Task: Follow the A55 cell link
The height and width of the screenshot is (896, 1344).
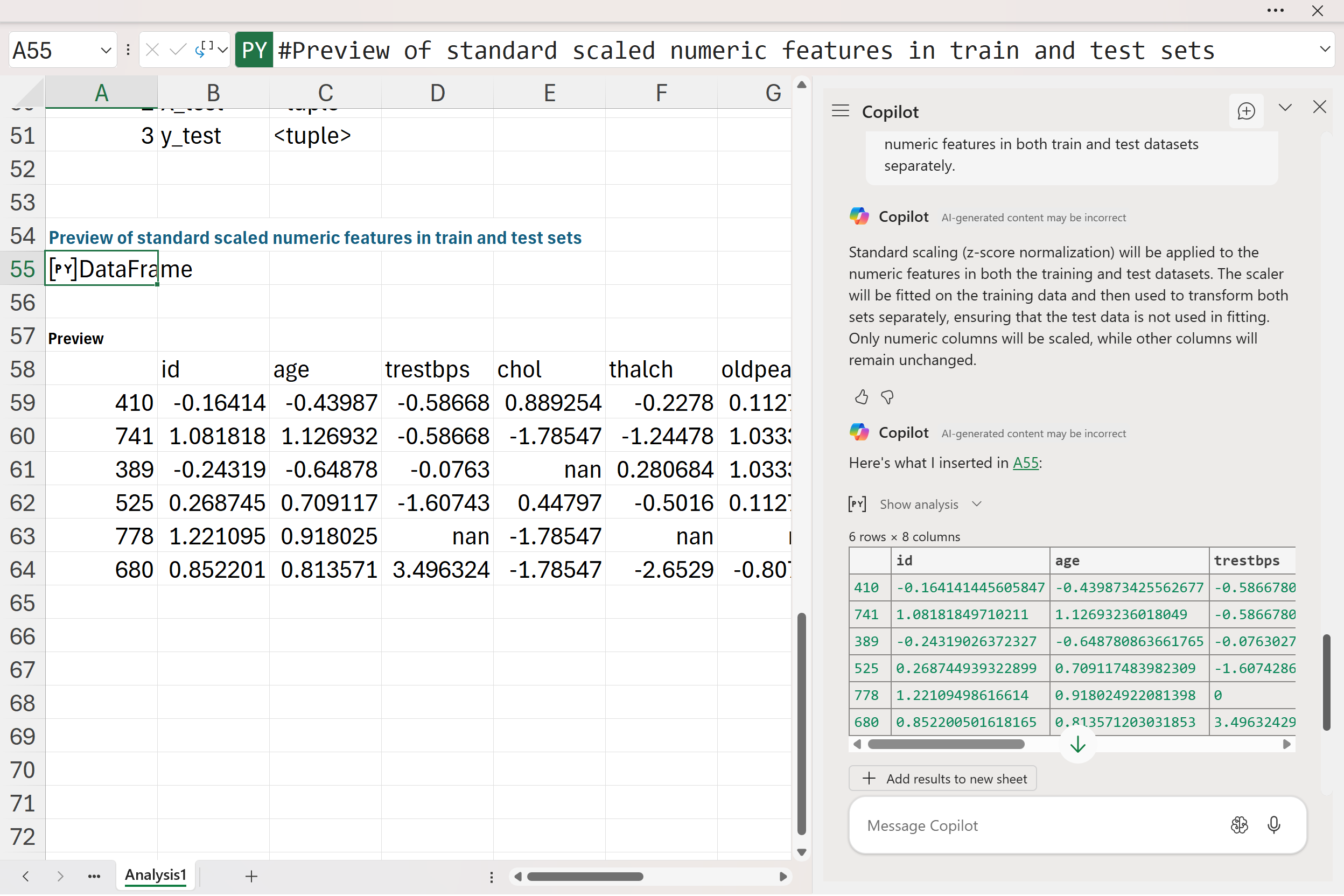Action: 1025,463
